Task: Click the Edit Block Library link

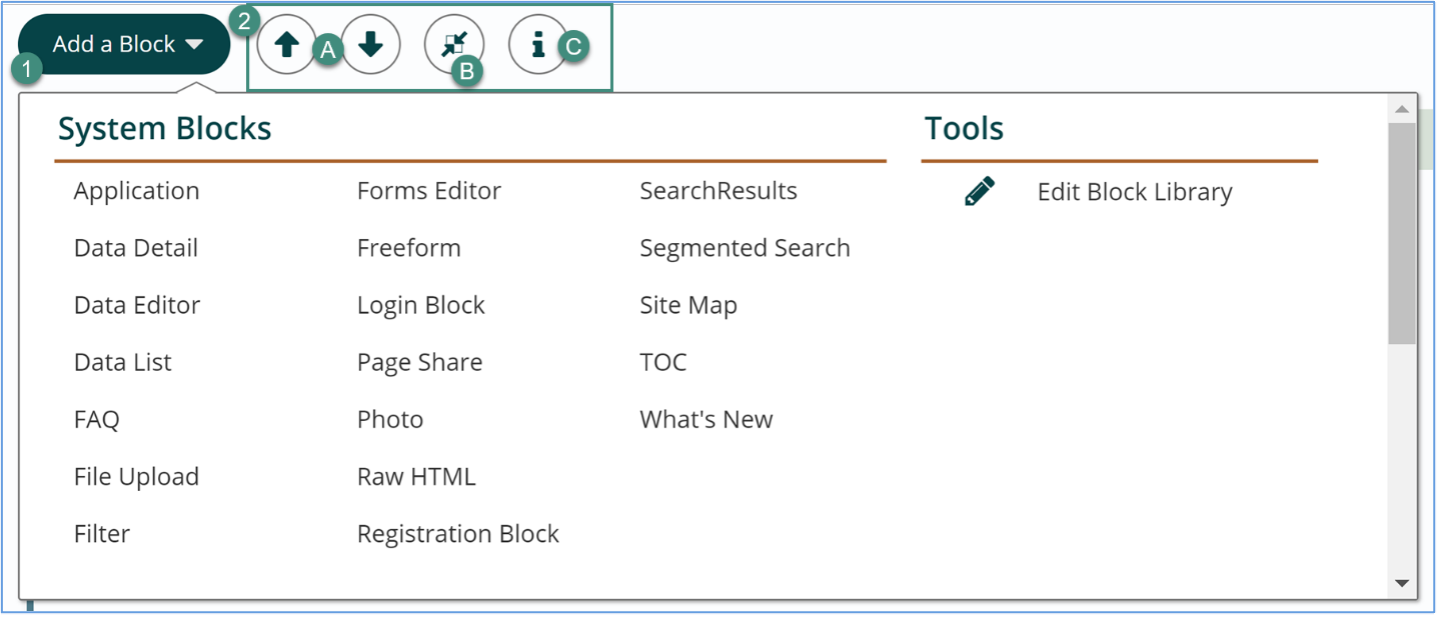Action: click(x=1134, y=191)
